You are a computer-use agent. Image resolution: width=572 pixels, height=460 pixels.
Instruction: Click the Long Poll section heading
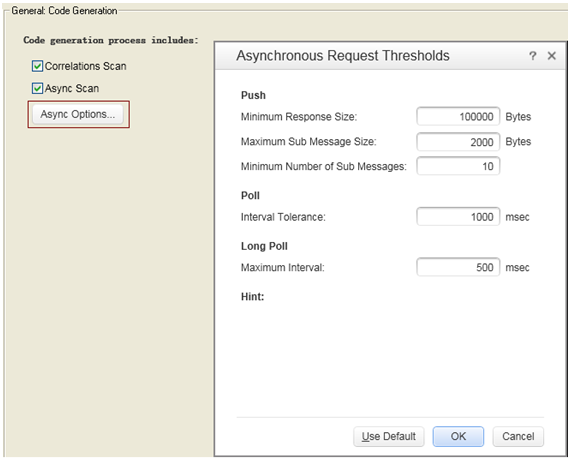point(264,246)
